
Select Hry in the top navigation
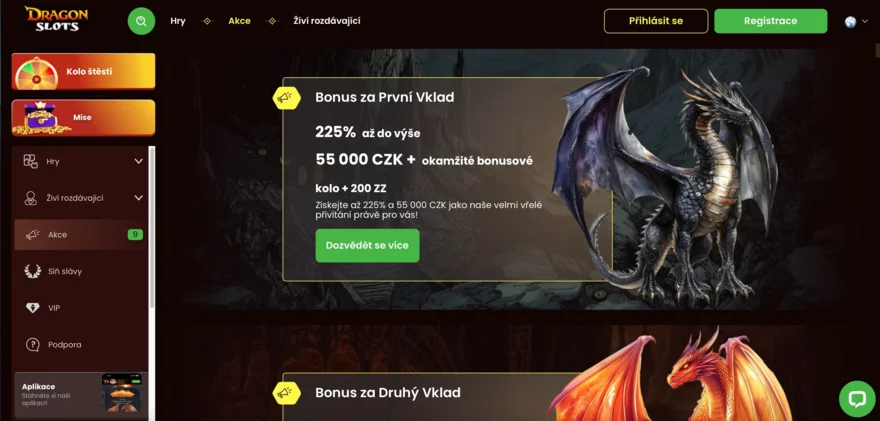pyautogui.click(x=178, y=21)
